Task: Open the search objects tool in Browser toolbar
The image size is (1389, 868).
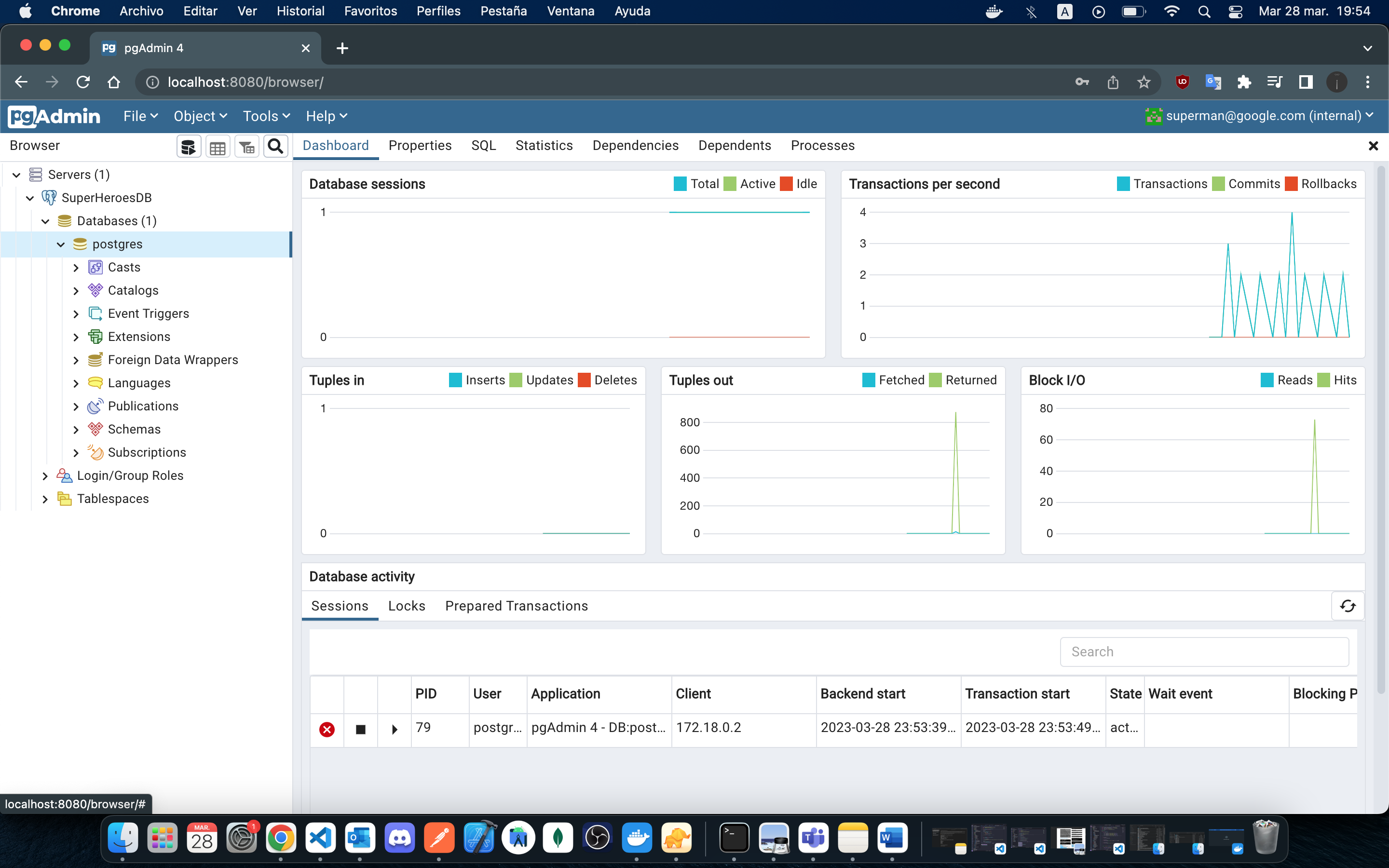Action: [x=275, y=147]
